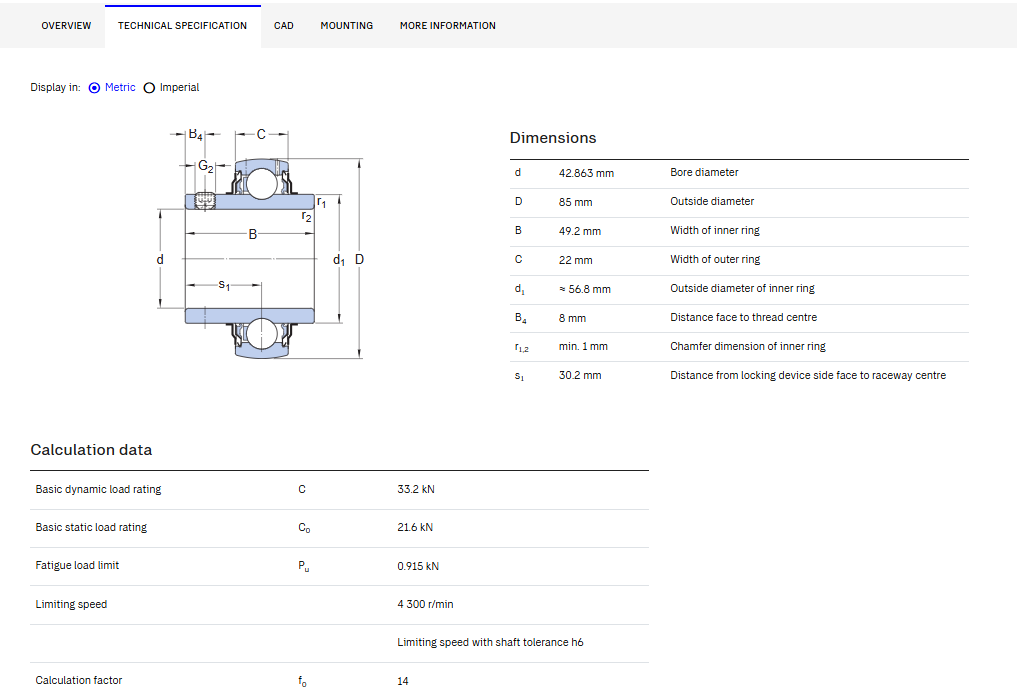Screen dimensions: 1017x699
Task: Click the 'Outside diameter' description text
Action: (x=712, y=202)
